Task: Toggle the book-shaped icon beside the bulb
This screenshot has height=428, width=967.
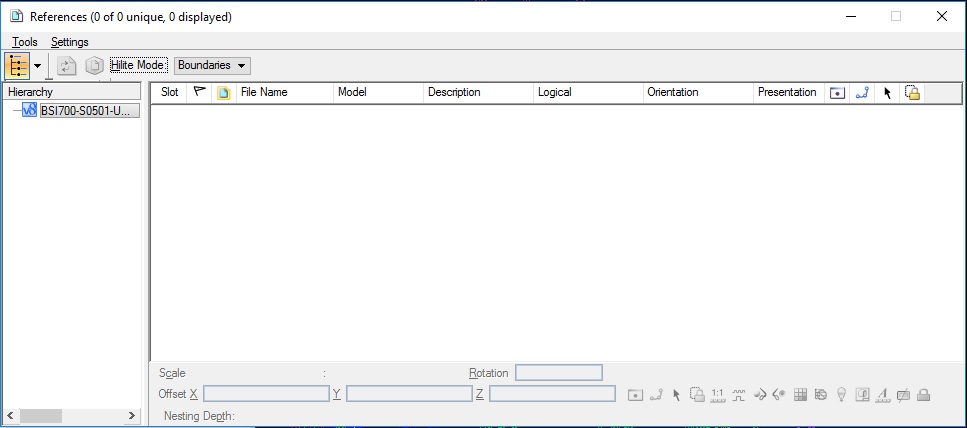Action: click(x=862, y=395)
